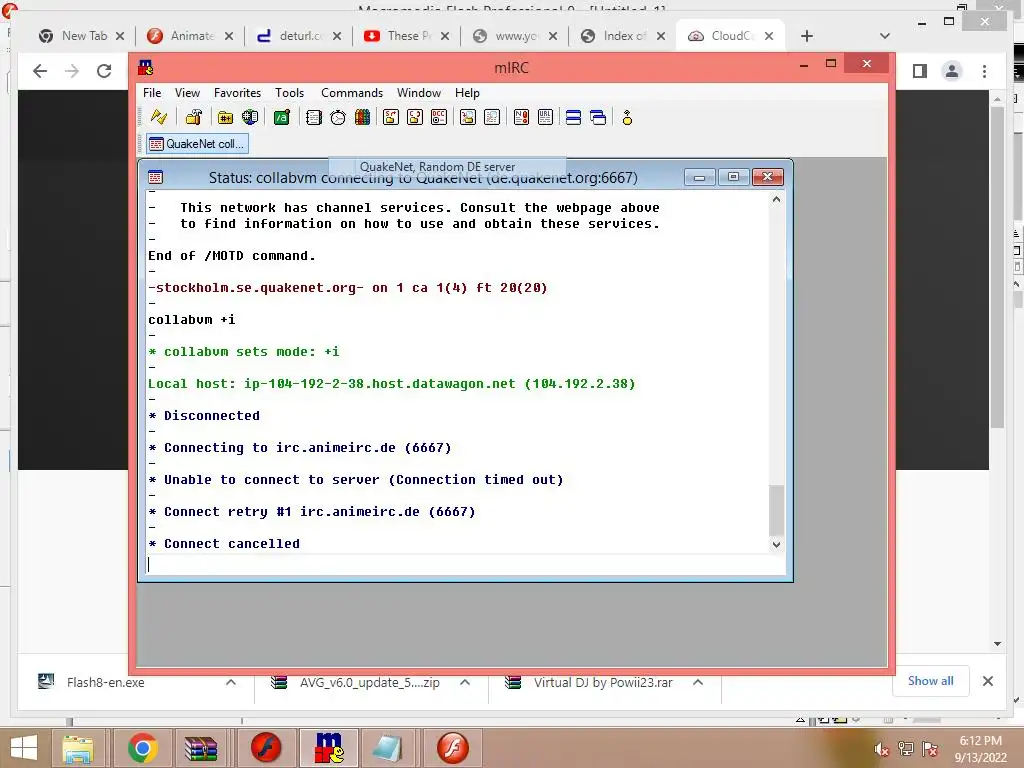Open the Favorites menu
The image size is (1024, 768).
tap(237, 93)
